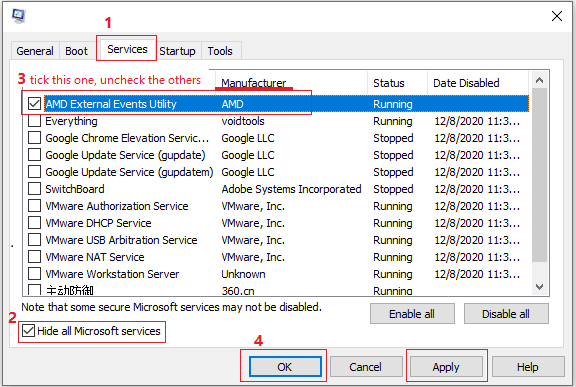Toggle Hide all Microsoft services checkbox
Screen dimensions: 576x387
(28, 331)
